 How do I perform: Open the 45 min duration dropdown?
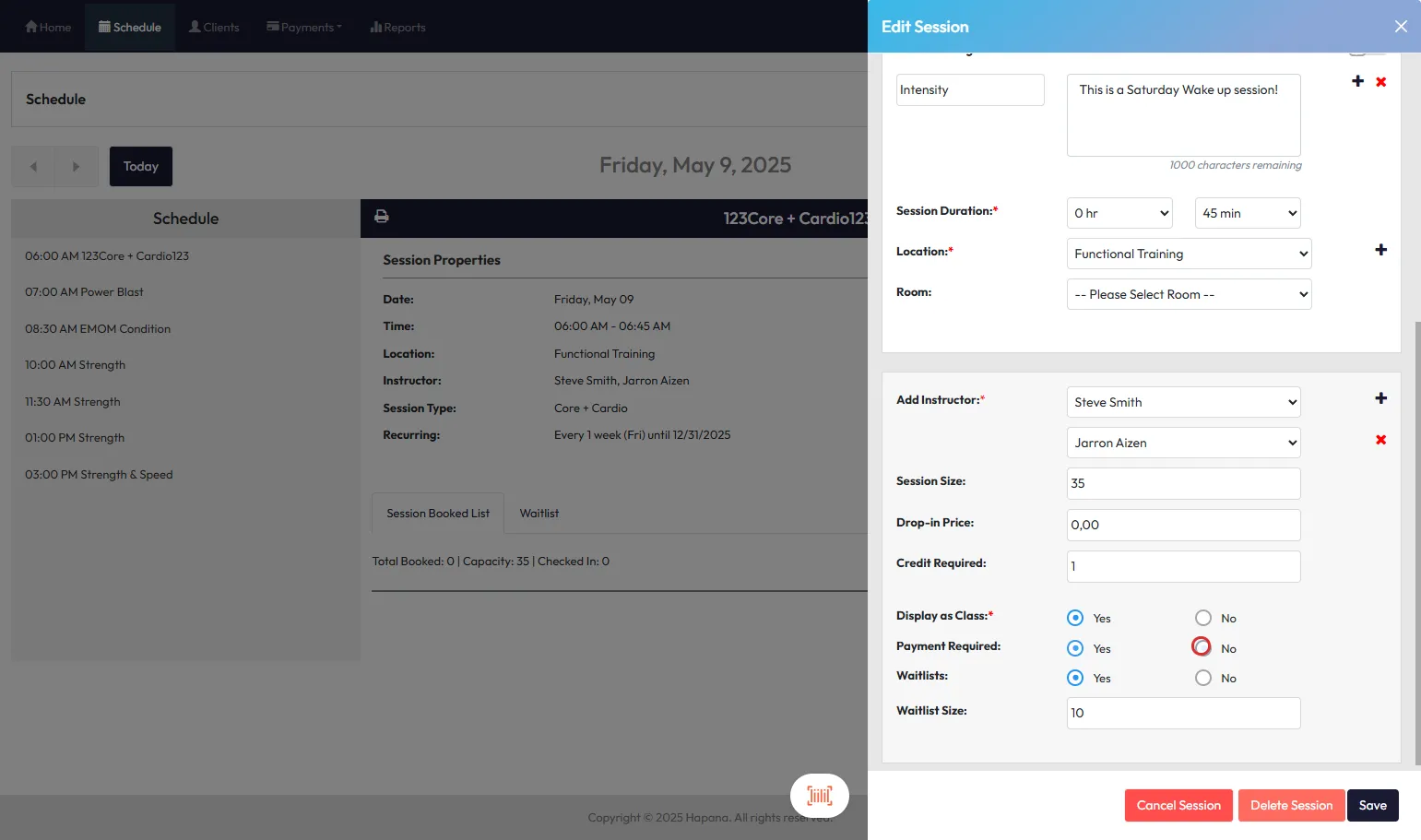click(x=1247, y=213)
